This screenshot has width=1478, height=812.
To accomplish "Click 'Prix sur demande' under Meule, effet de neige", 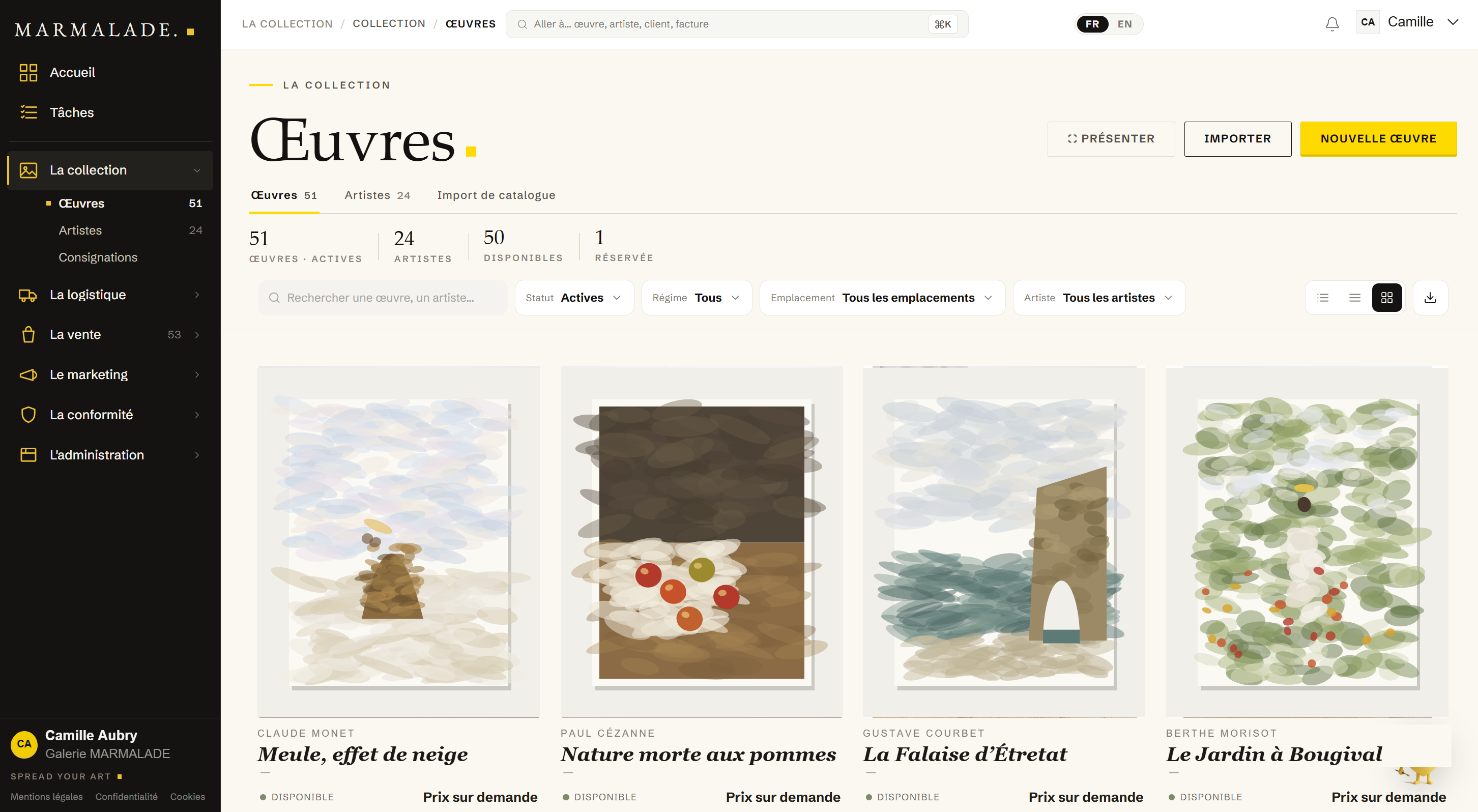I will coord(480,797).
